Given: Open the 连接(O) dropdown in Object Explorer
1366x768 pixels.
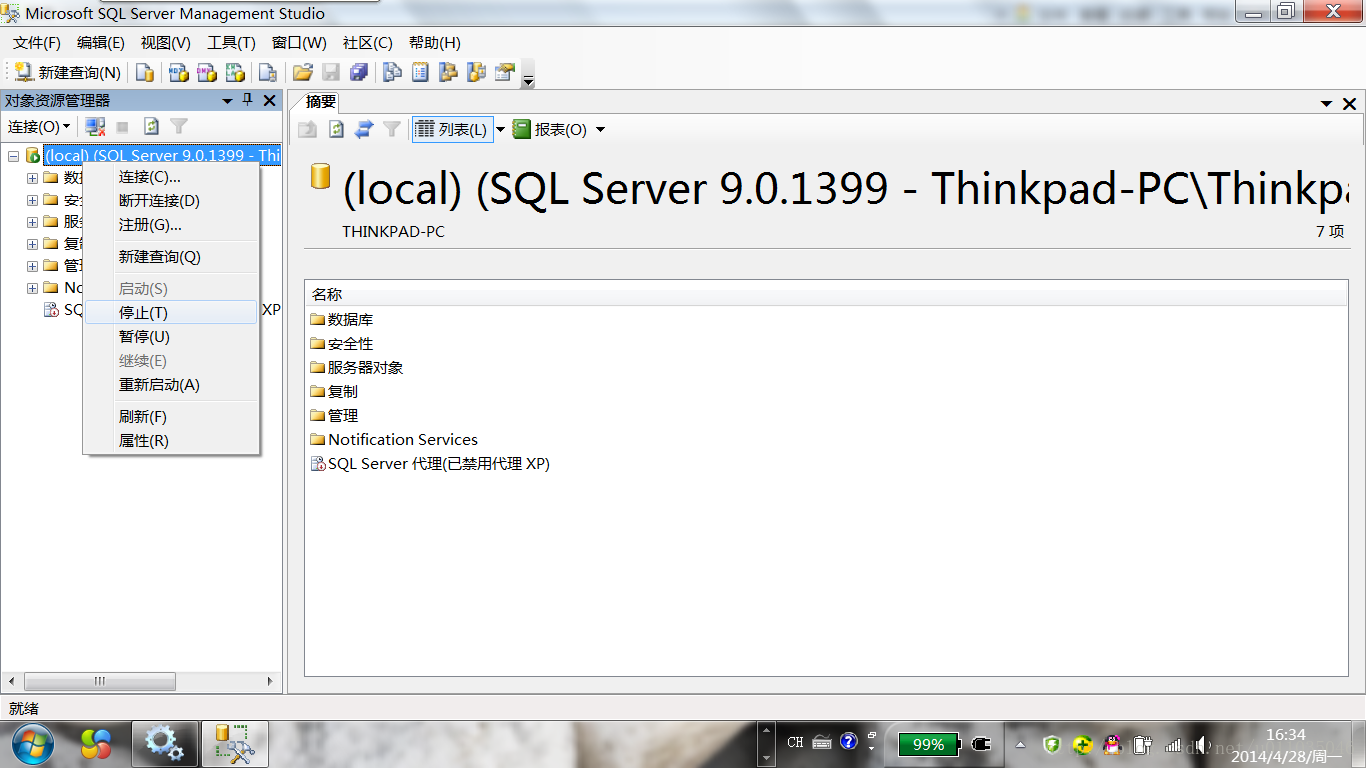Looking at the screenshot, I should coord(39,127).
